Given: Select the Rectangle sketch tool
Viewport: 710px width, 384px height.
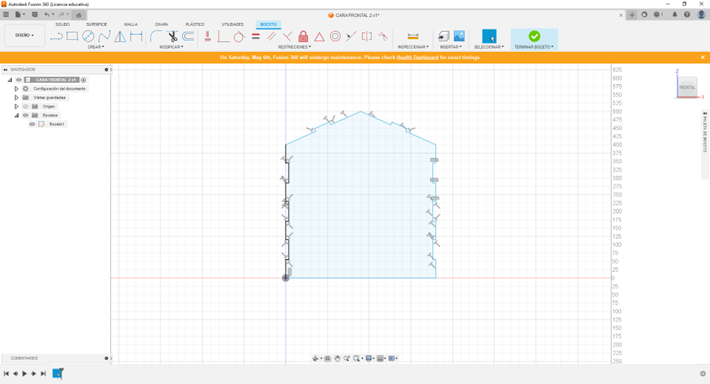Looking at the screenshot, I should (72, 36).
